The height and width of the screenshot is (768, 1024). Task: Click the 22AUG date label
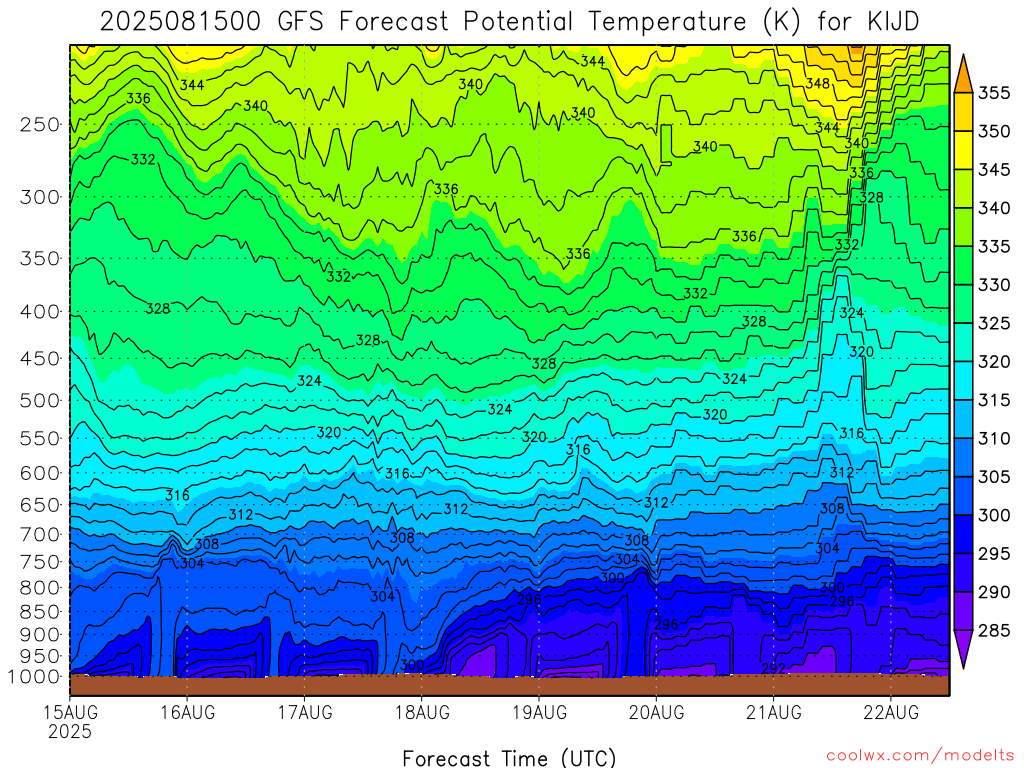point(891,712)
